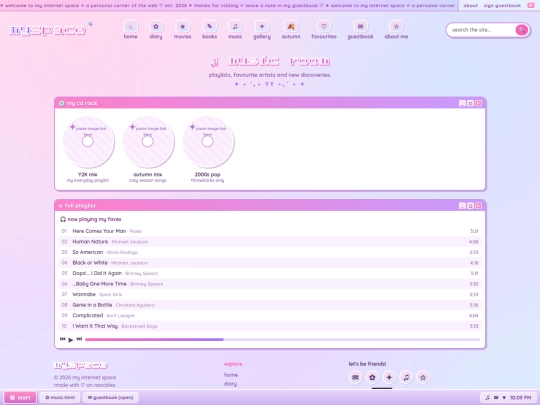The height and width of the screenshot is (405, 540).
Task: Minimize the full playlist window
Action: click(x=462, y=206)
